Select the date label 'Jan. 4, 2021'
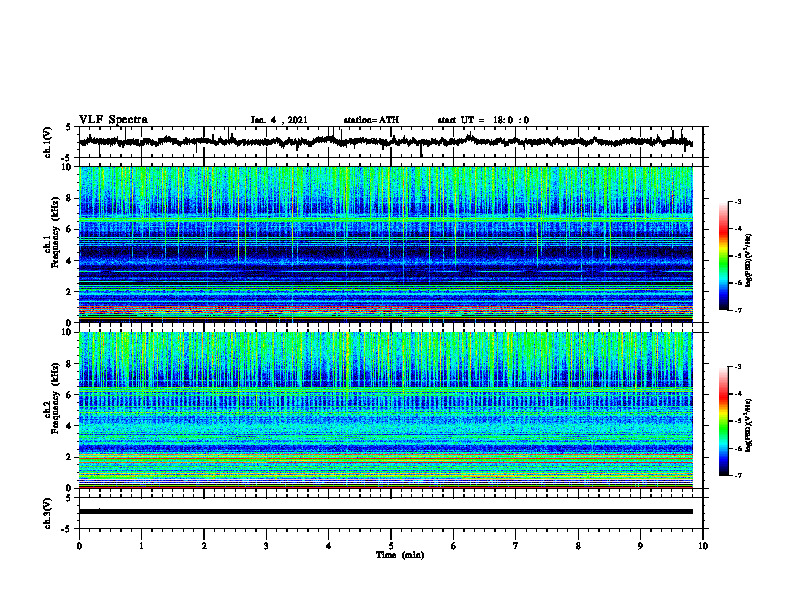 (x=279, y=120)
